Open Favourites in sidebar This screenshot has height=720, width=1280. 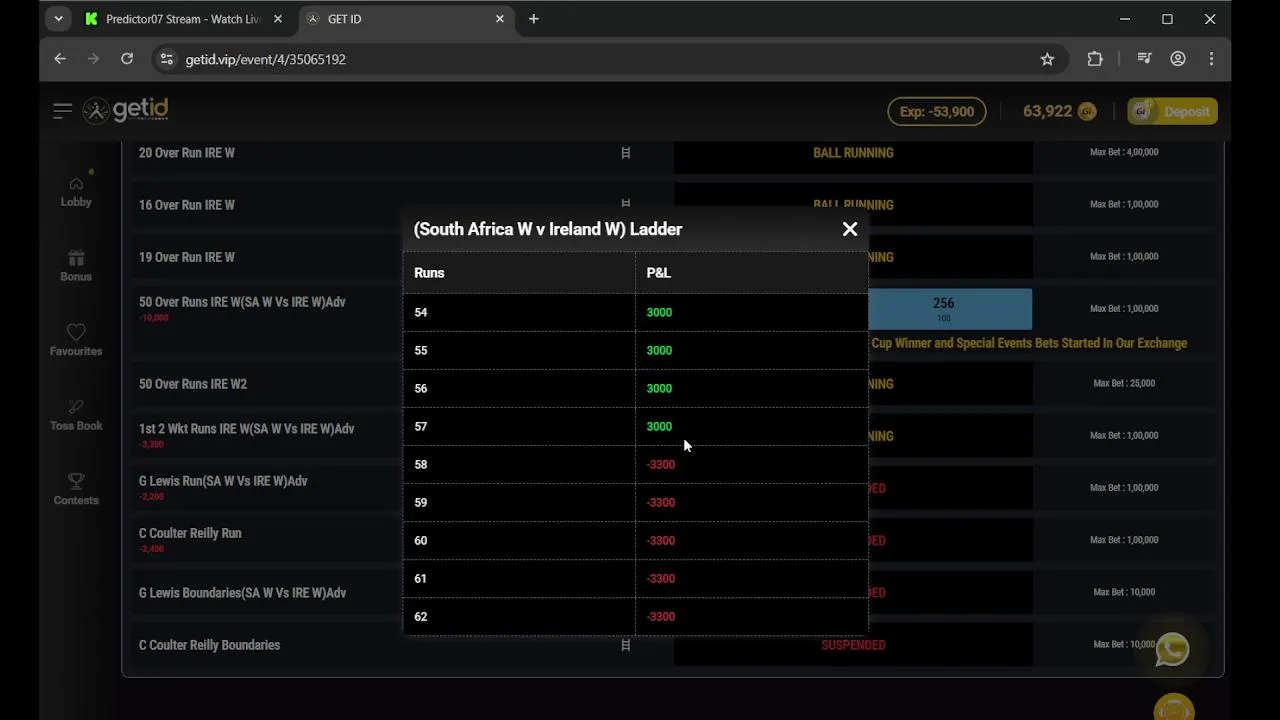pos(76,341)
